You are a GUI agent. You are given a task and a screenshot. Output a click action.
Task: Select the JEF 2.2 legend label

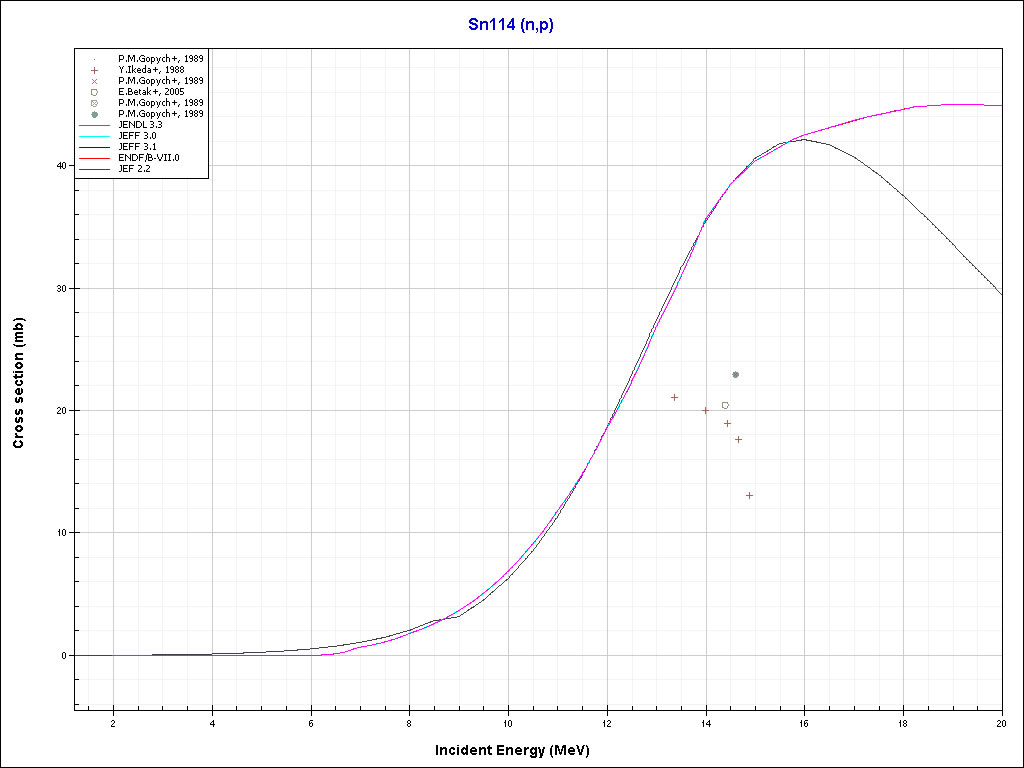pos(135,169)
